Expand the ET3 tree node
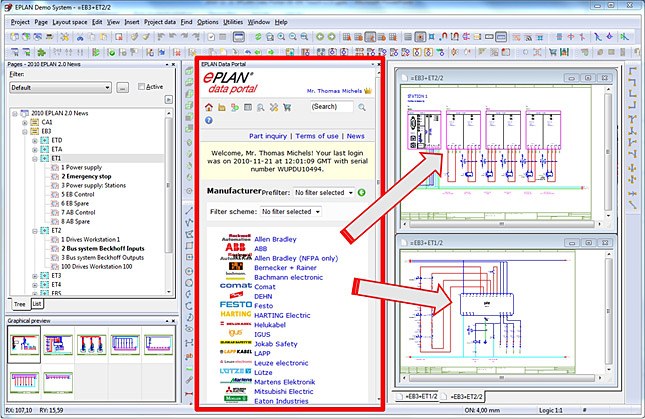645x419 pixels. click(x=35, y=276)
